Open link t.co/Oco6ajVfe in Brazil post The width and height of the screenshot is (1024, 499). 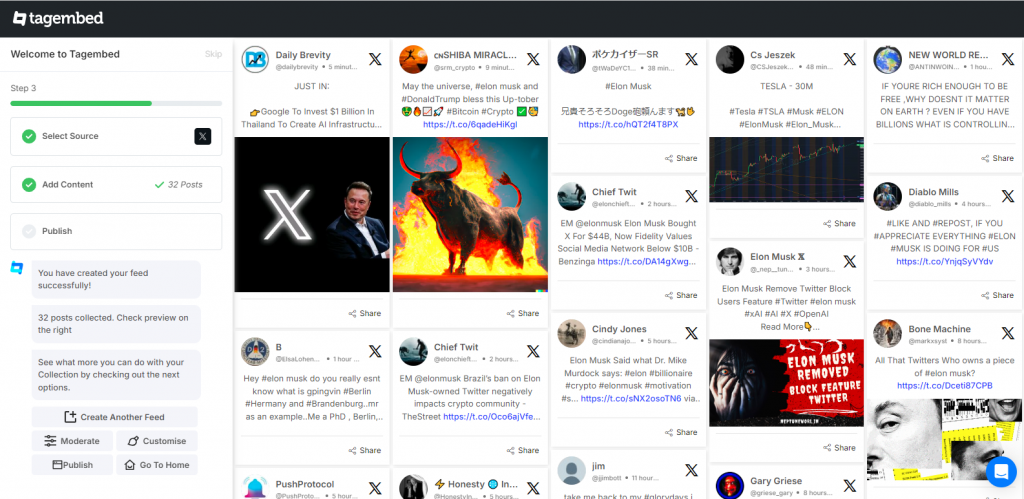(492, 416)
